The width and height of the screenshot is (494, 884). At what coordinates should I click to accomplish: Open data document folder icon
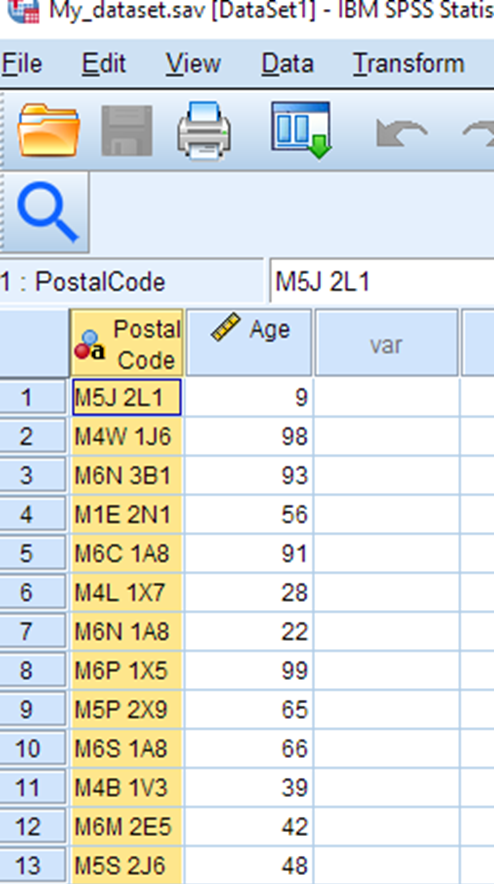pos(48,130)
